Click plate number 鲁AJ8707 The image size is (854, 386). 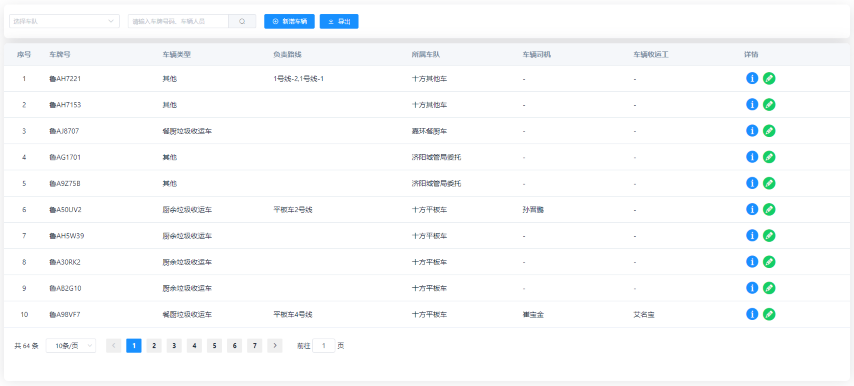65,131
